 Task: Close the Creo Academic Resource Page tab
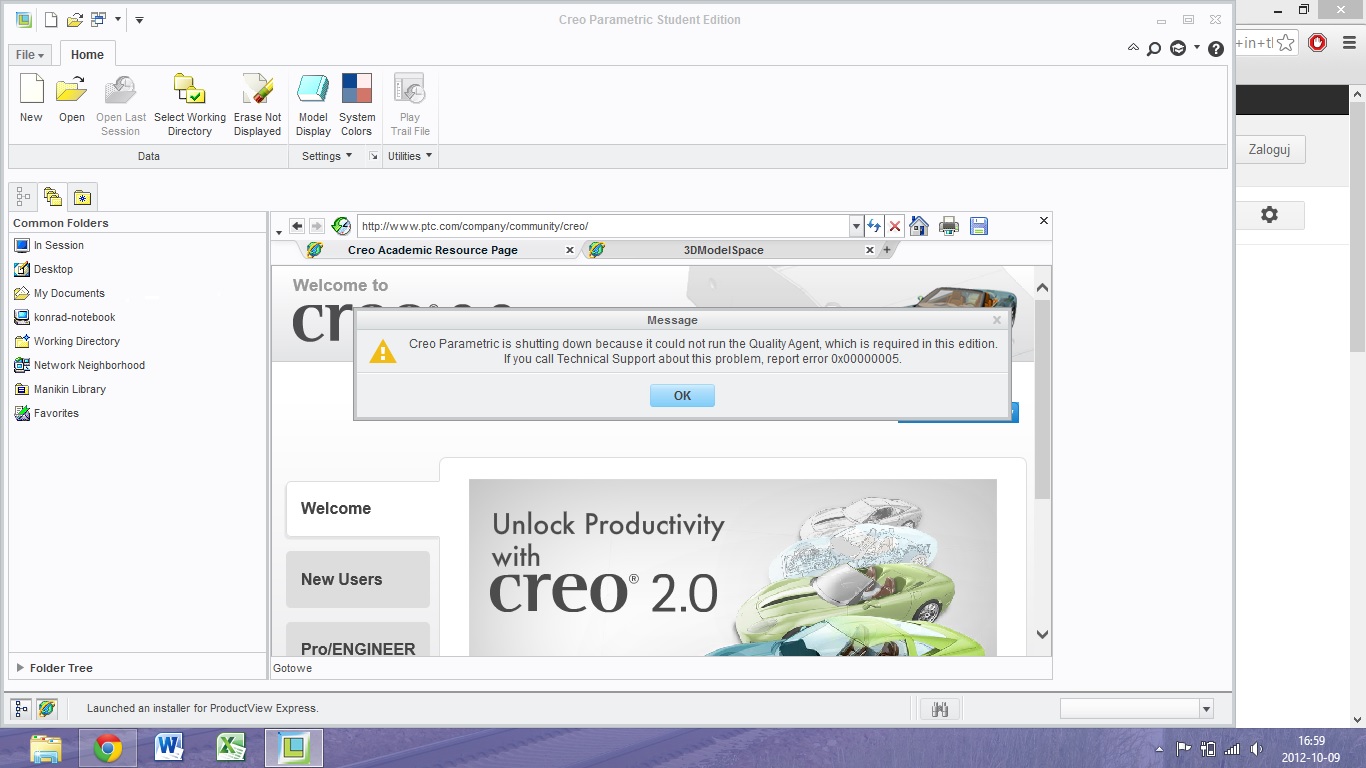[570, 250]
